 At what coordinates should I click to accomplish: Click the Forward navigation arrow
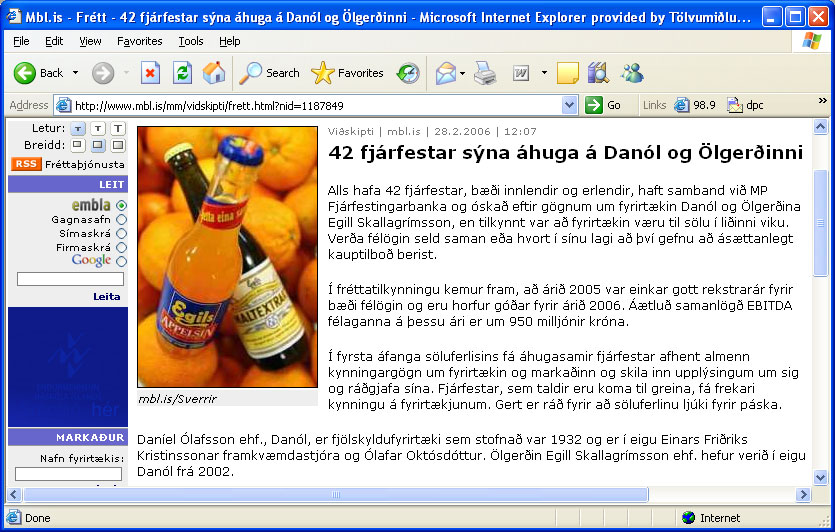103,73
